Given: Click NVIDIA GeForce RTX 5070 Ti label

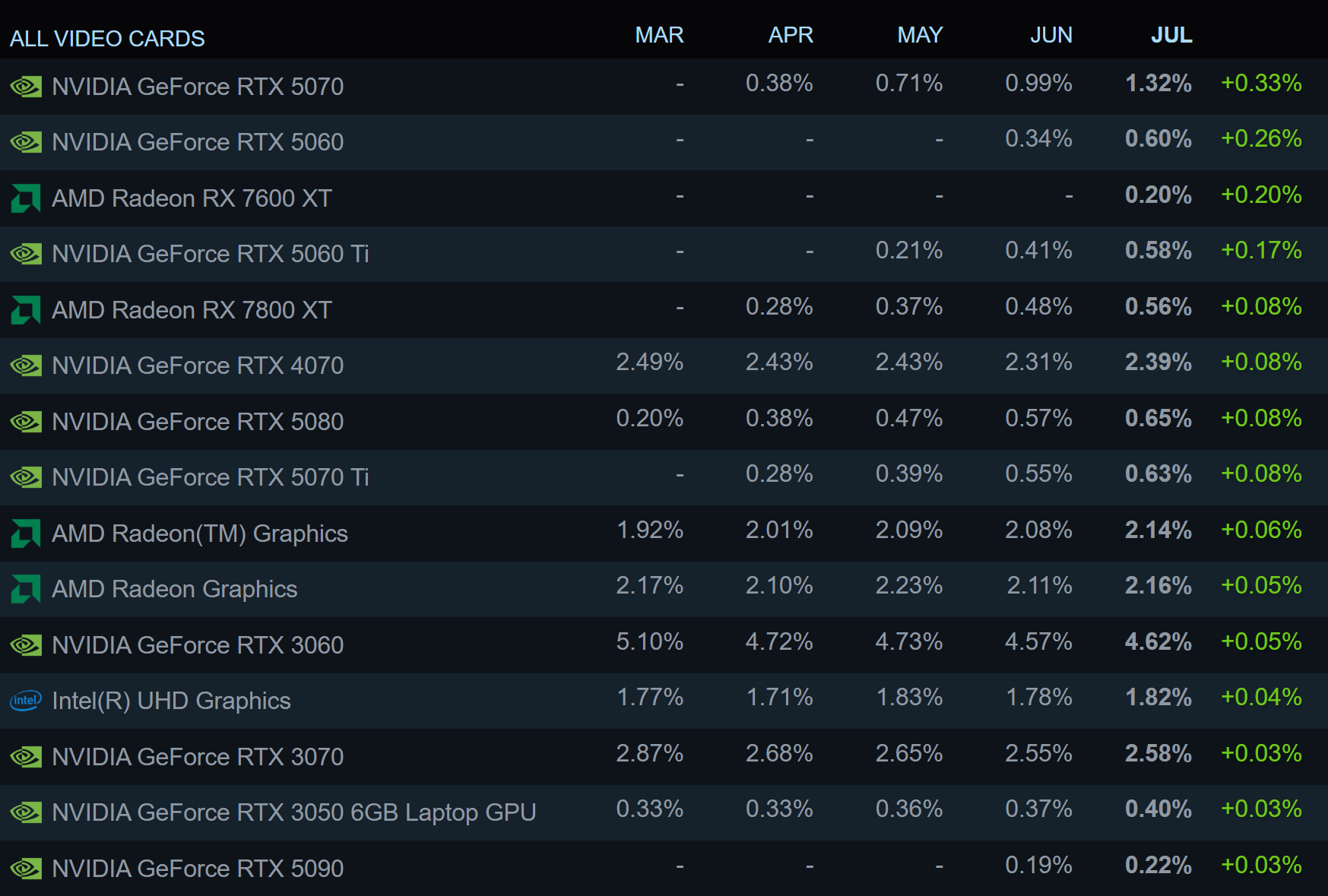Looking at the screenshot, I should tap(210, 477).
